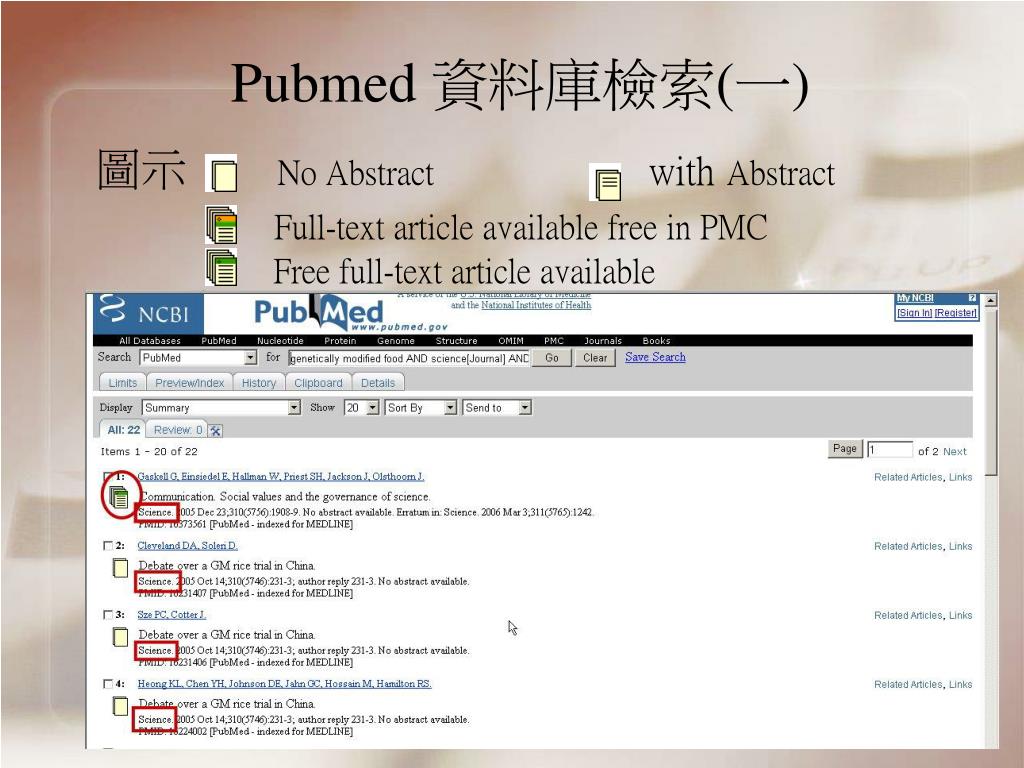The image size is (1024, 768).
Task: Check the box for result 1
Action: click(108, 476)
